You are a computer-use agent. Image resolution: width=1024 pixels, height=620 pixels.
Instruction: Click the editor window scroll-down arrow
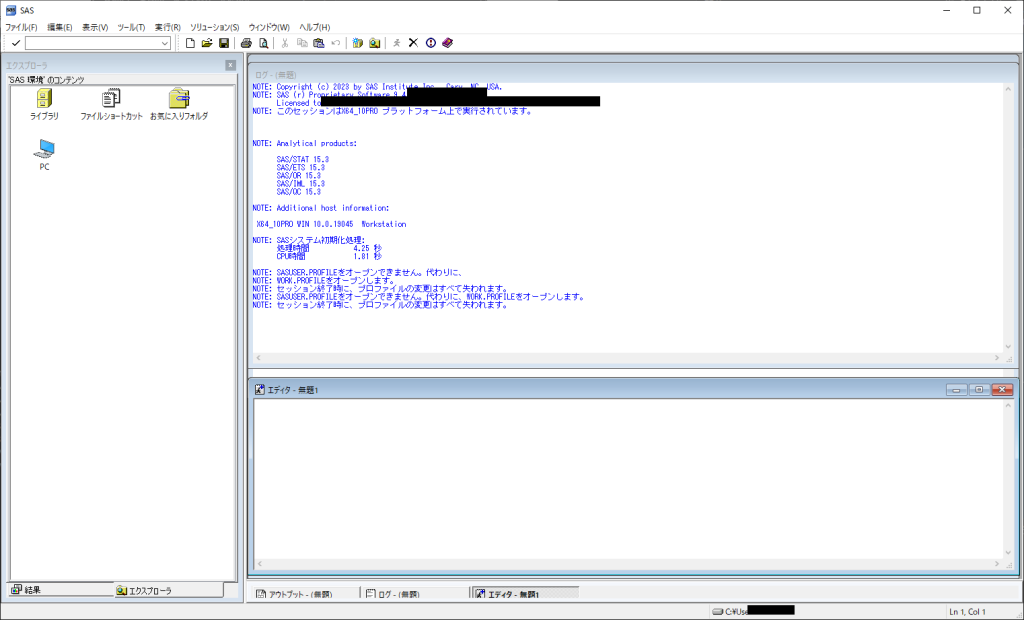[x=1008, y=553]
